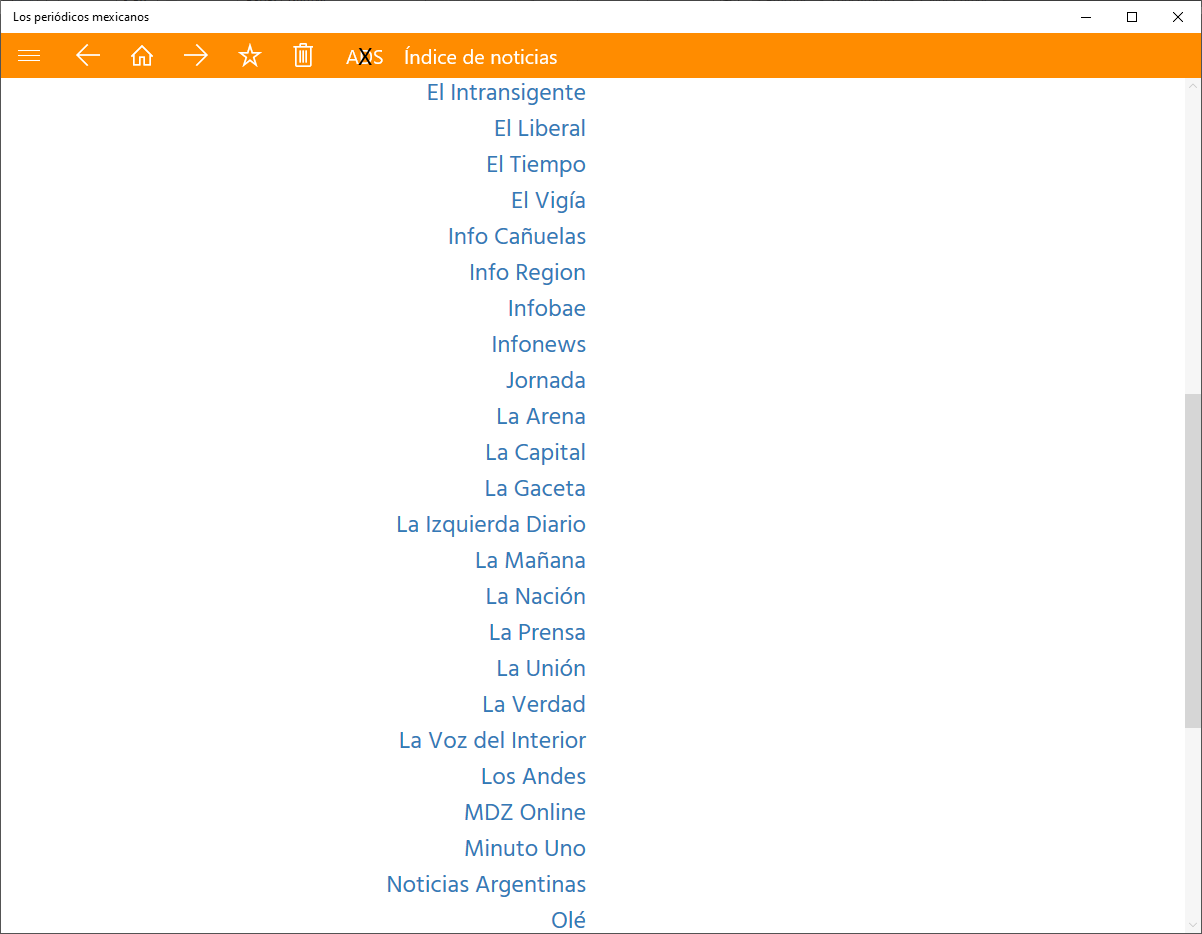Open Infobae newspaper
Viewport: 1202px width, 934px height.
(547, 308)
